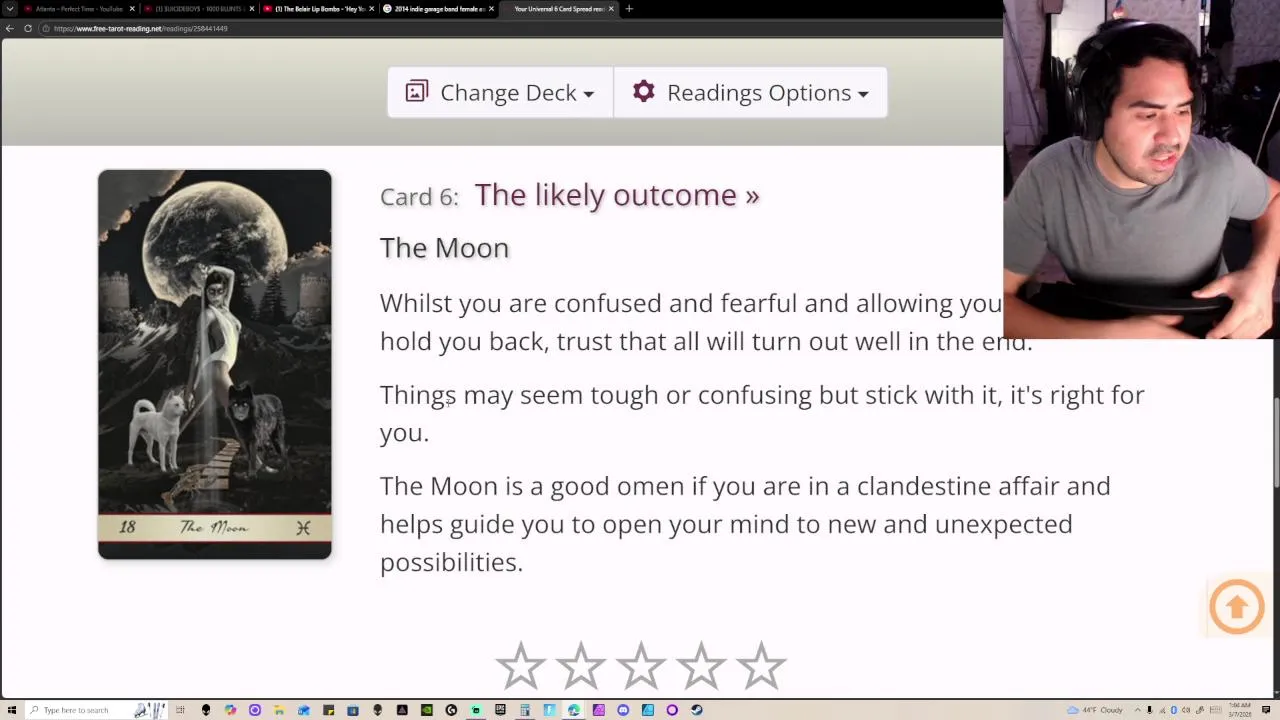Click the 'Card 6:' label

(419, 197)
